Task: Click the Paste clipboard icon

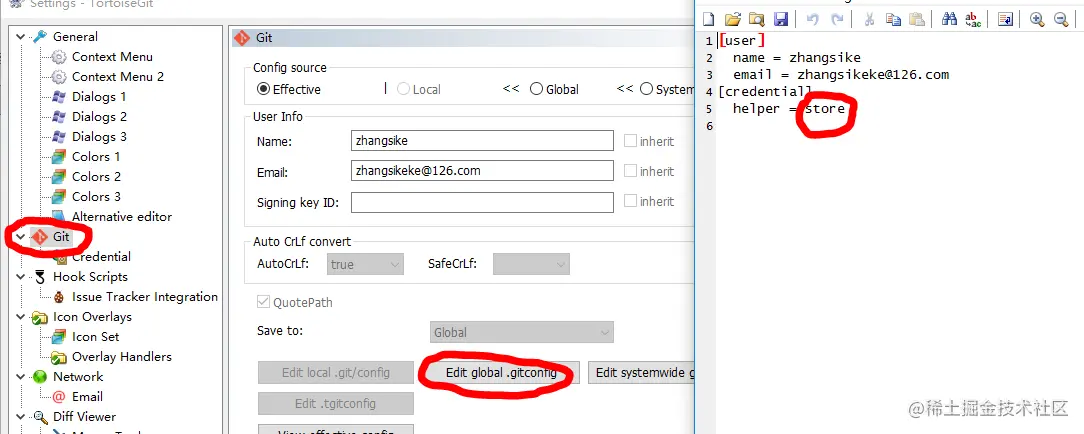Action: coord(917,19)
